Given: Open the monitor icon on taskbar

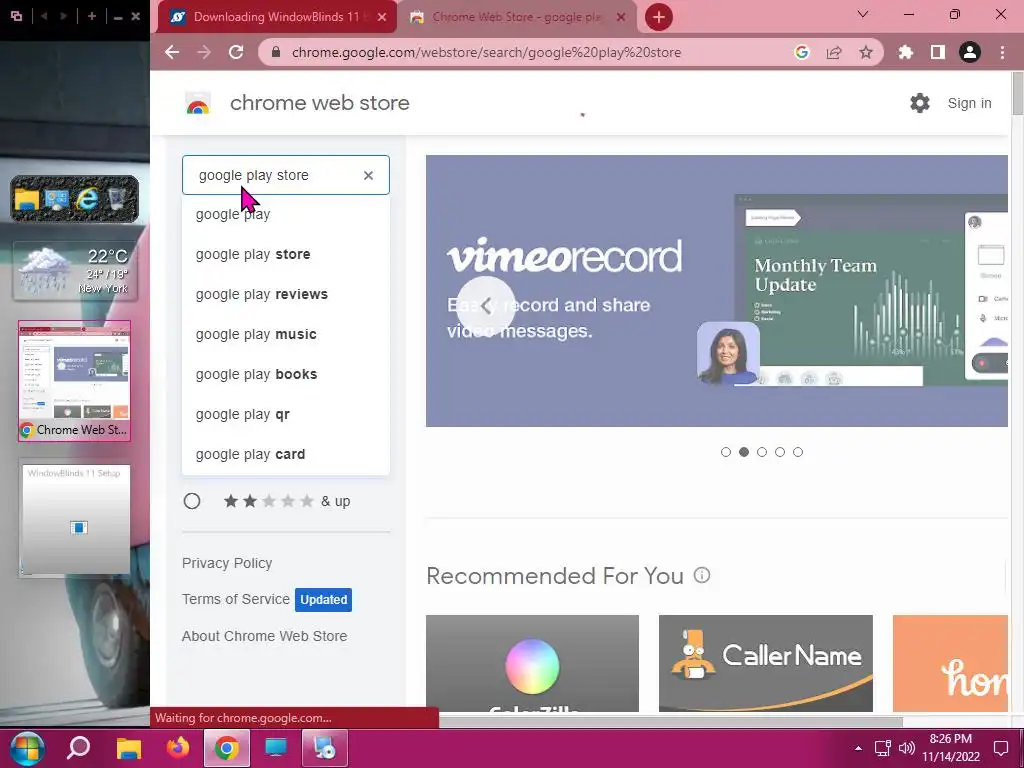Looking at the screenshot, I should pos(276,748).
